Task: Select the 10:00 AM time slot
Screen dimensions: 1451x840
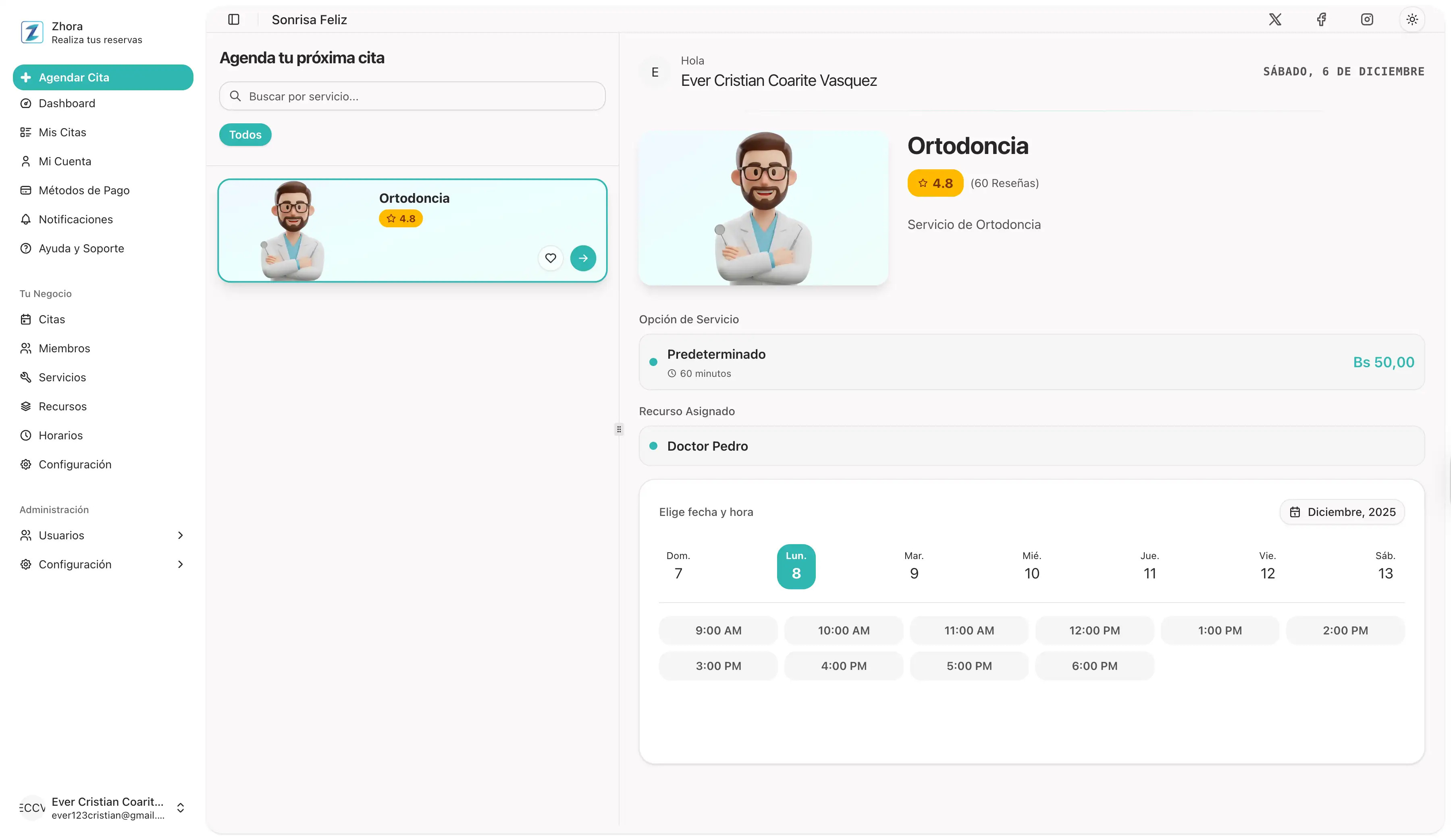Action: tap(844, 630)
